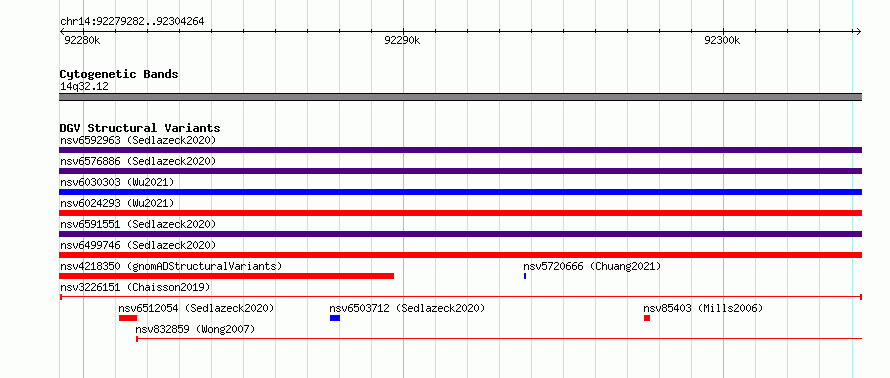The height and width of the screenshot is (378, 890).
Task: Click the 14q32.12 band label
Action: tap(84, 86)
